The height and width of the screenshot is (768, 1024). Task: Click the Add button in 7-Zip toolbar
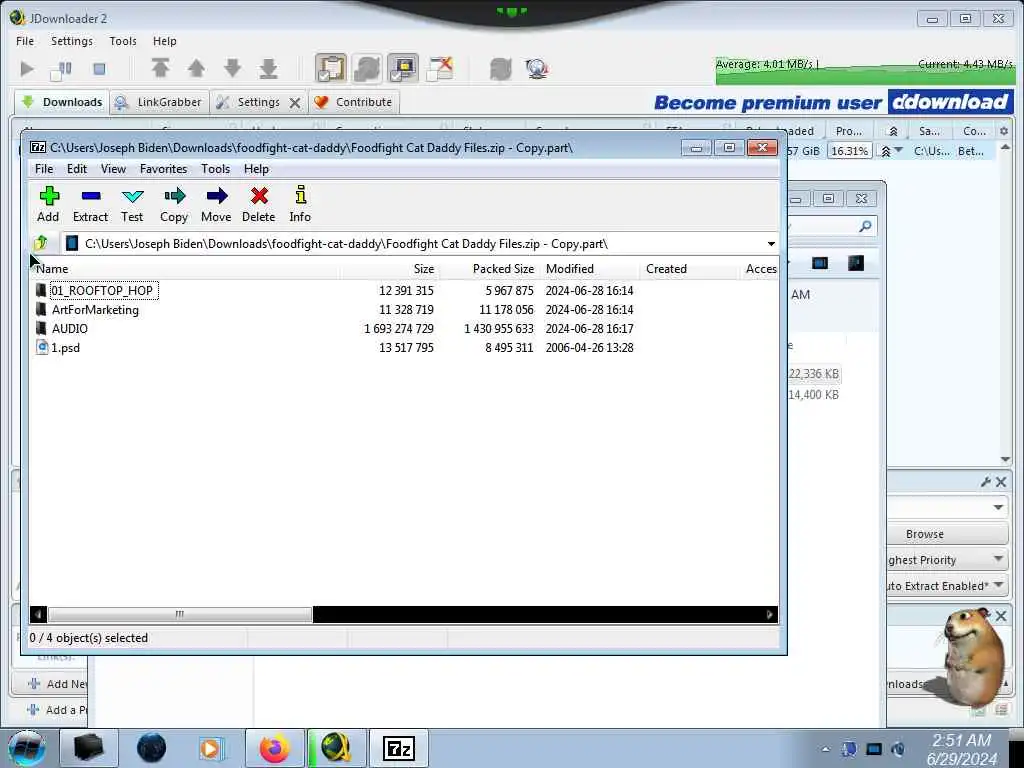tap(48, 204)
